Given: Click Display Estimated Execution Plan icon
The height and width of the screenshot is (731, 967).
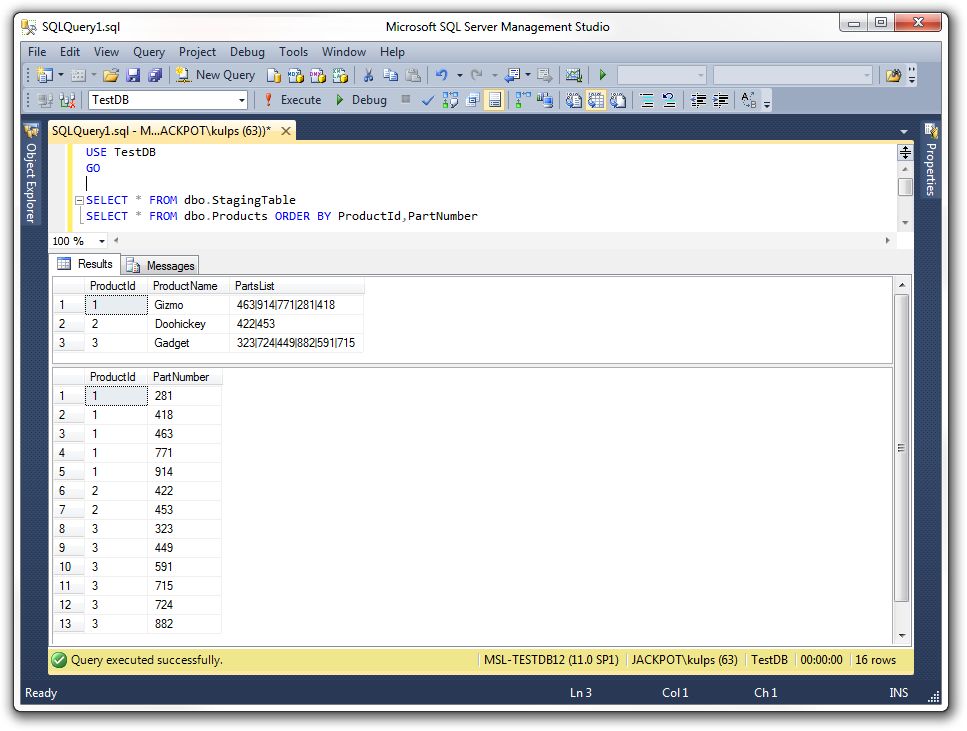Looking at the screenshot, I should click(450, 100).
